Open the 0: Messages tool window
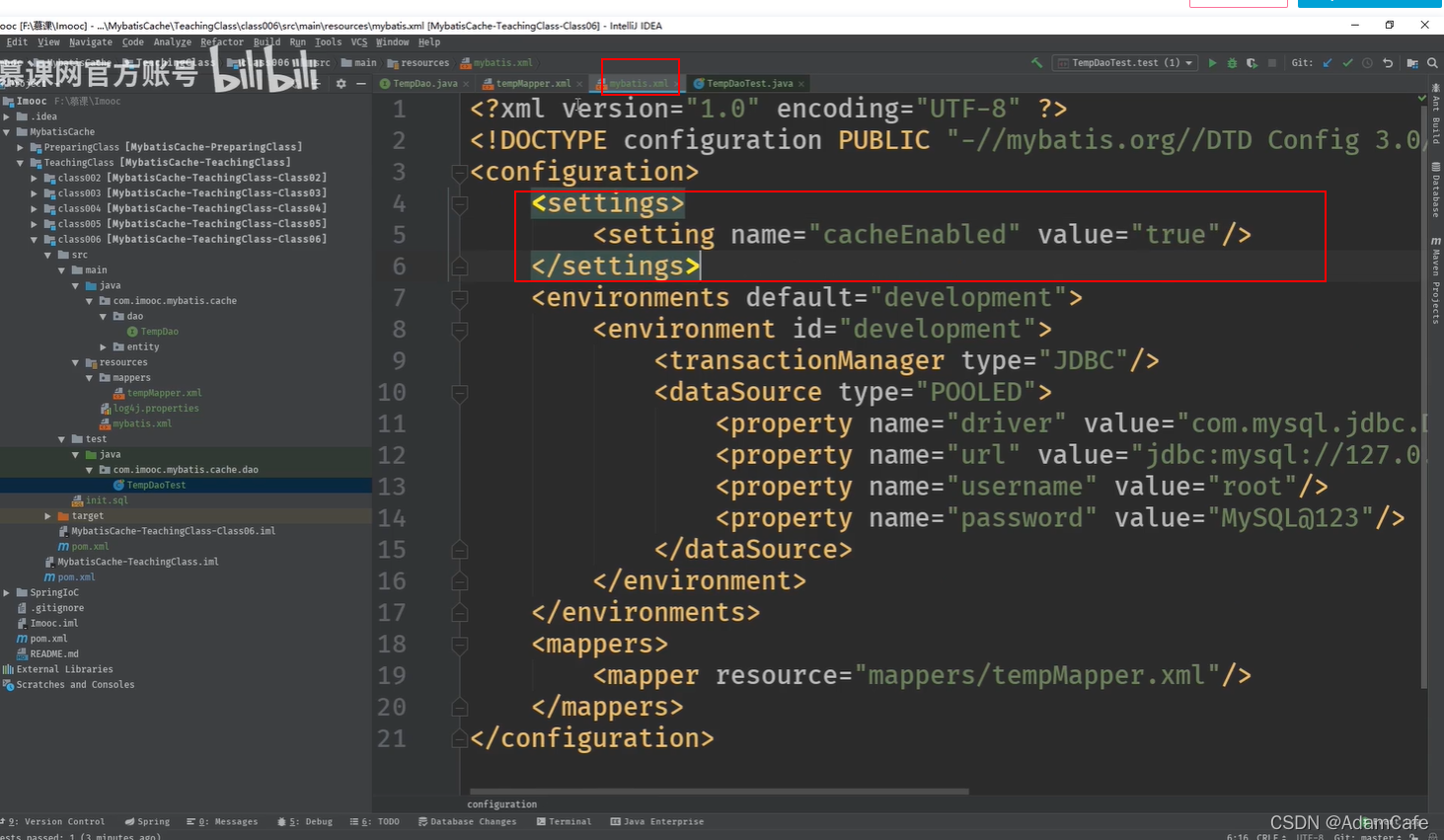Viewport: 1444px width, 840px height. [222, 821]
